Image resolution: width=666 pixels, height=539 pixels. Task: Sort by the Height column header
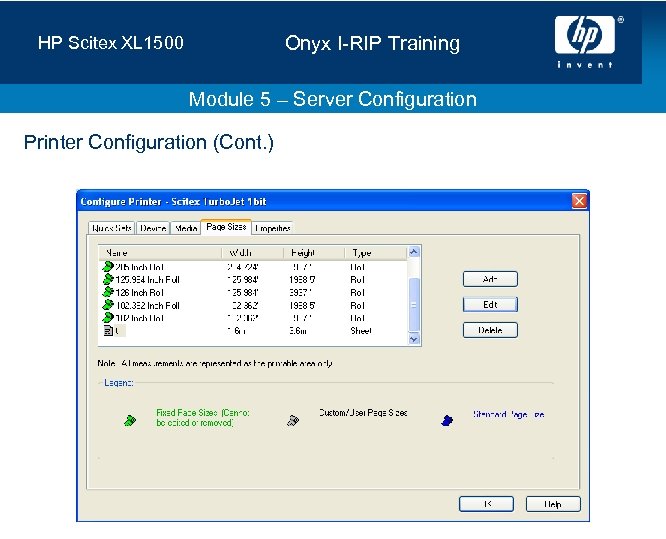314,253
